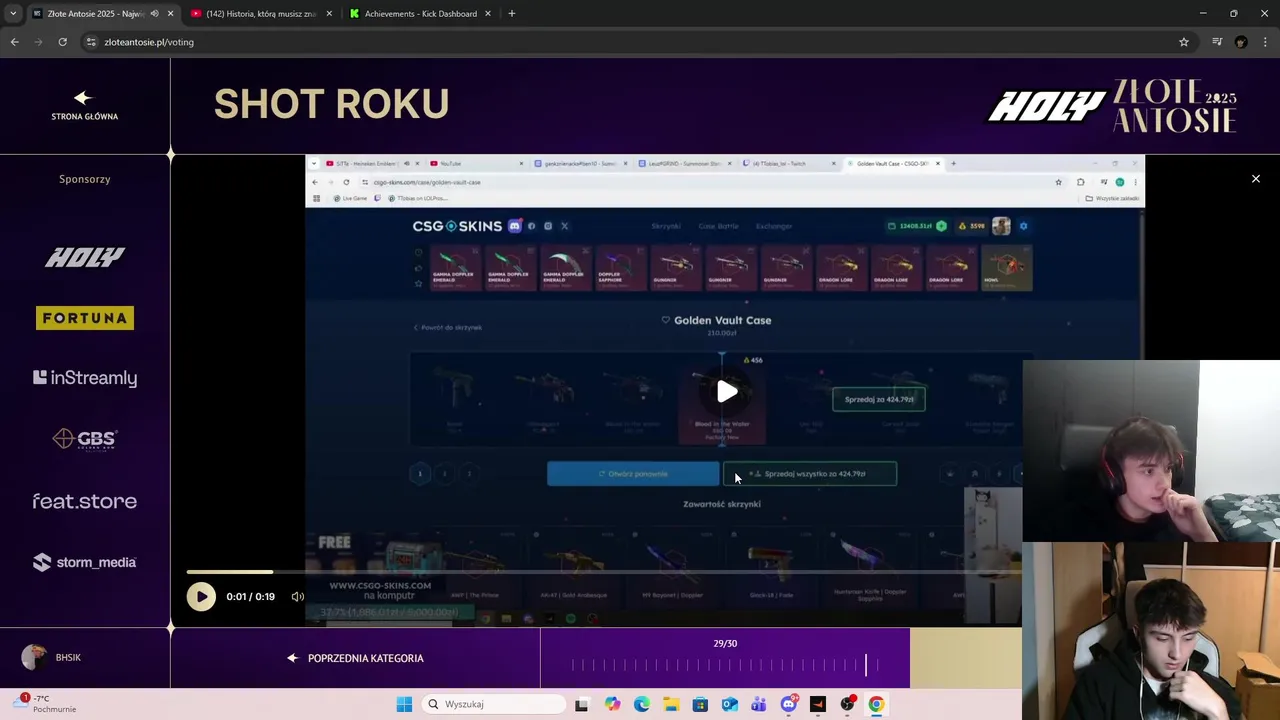Open Outlook from the taskbar
Screen dimensions: 1280x720
click(730, 704)
